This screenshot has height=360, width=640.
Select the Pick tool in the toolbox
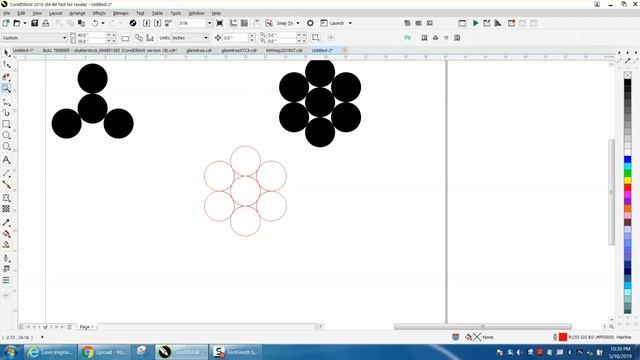coord(6,53)
